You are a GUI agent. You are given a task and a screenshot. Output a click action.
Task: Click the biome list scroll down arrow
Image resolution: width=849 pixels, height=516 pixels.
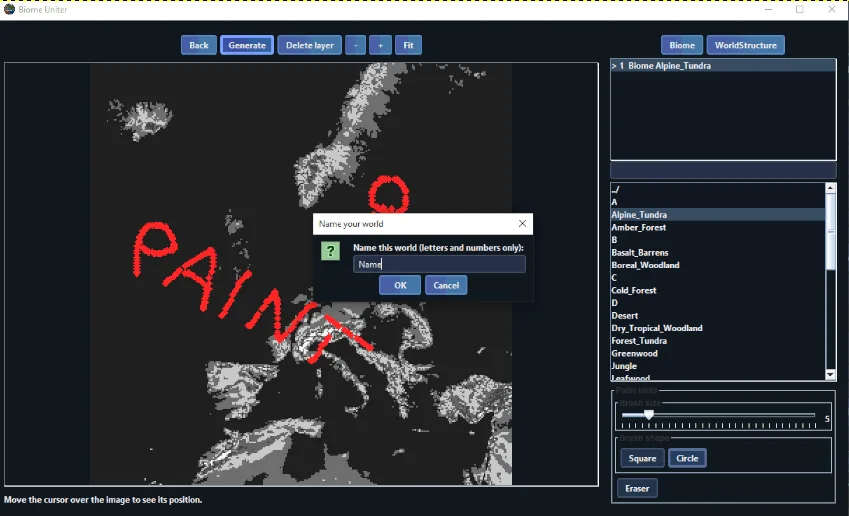831,375
